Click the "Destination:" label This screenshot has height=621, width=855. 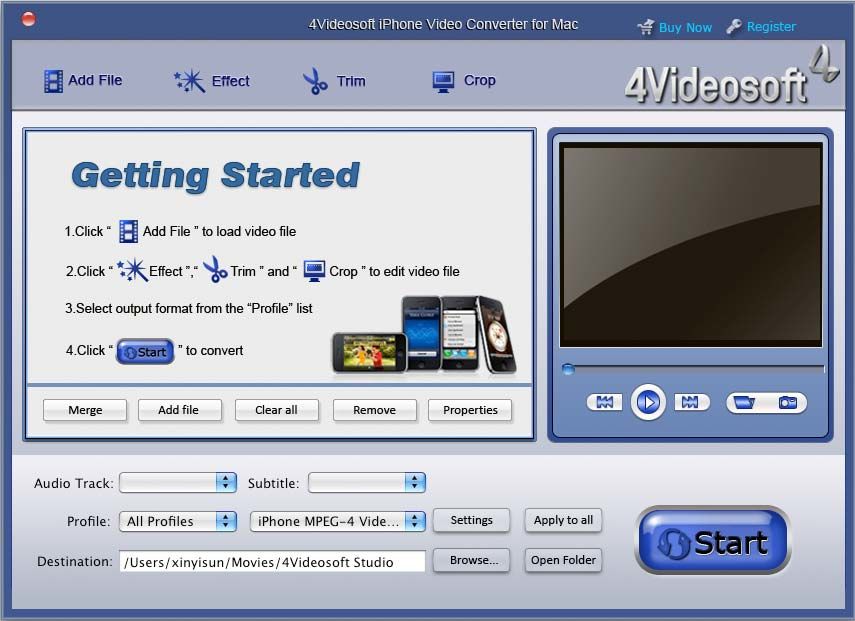75,561
